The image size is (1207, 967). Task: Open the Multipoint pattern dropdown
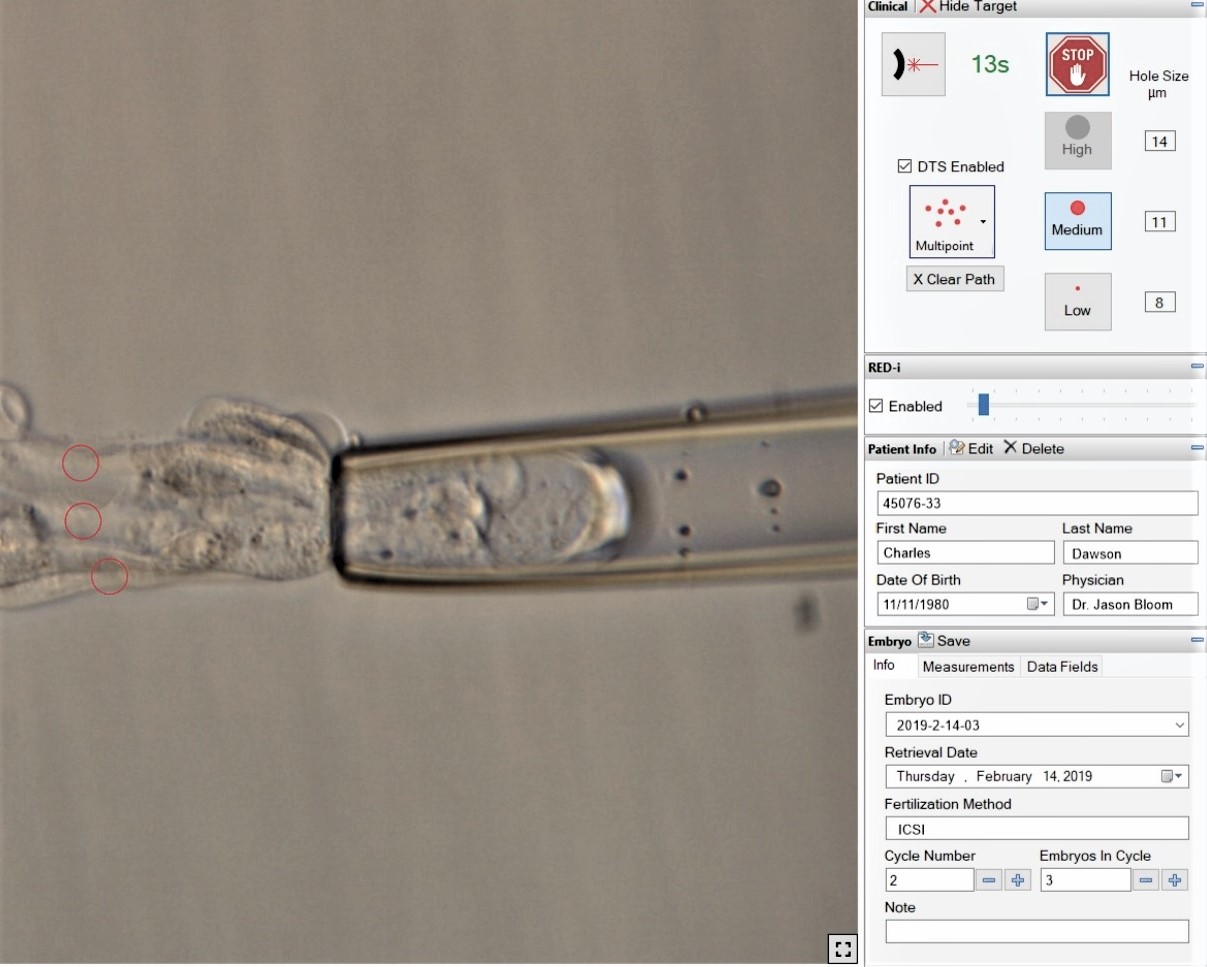click(x=983, y=222)
